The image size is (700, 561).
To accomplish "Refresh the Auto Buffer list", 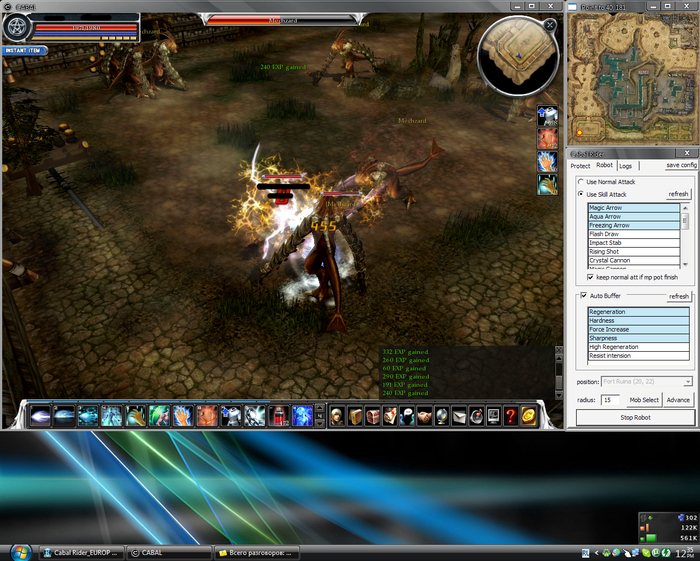I will pos(679,296).
